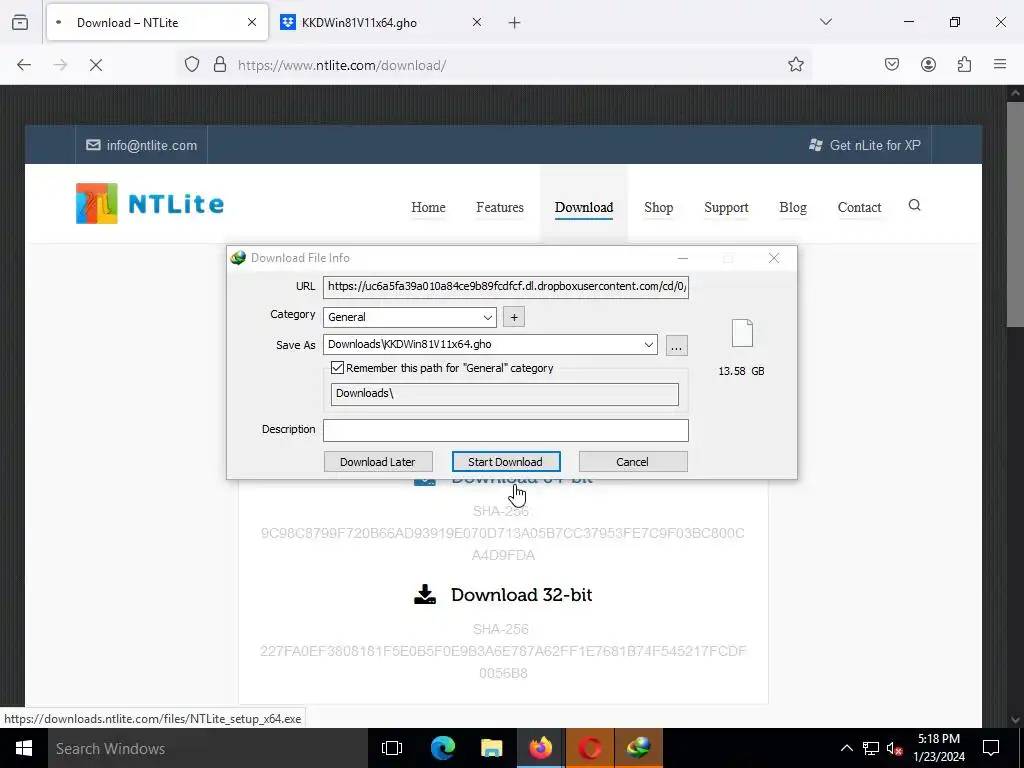Click the muted volume tray icon
Image resolution: width=1024 pixels, height=768 pixels.
(x=895, y=748)
